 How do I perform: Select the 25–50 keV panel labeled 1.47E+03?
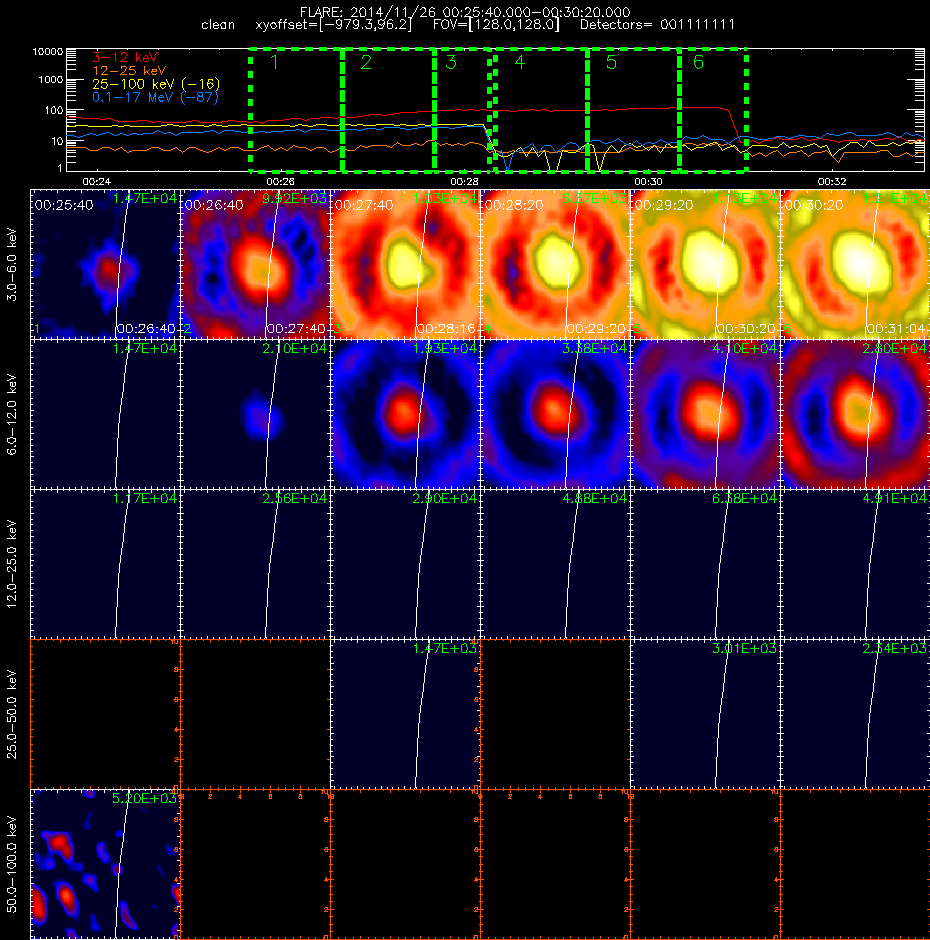(x=405, y=713)
